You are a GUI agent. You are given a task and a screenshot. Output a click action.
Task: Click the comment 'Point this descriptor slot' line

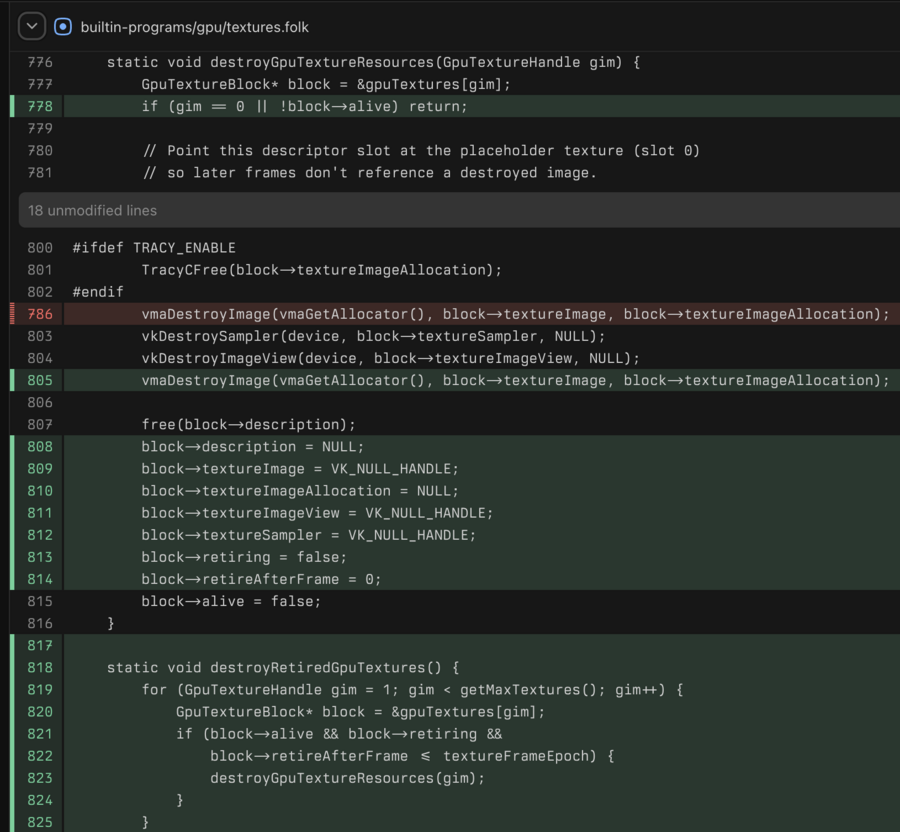point(421,150)
